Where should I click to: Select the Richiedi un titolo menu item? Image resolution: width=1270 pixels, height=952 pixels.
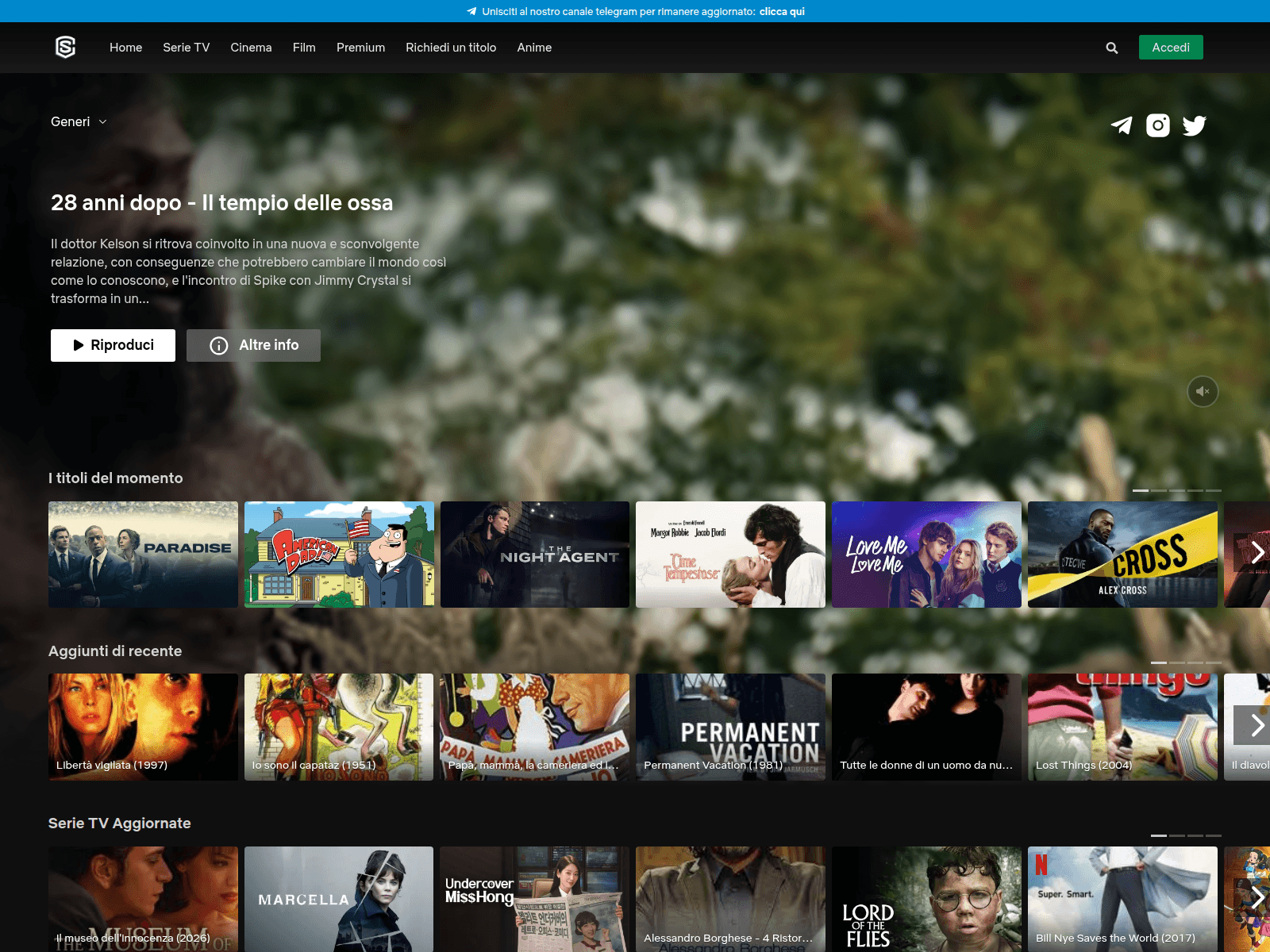click(x=451, y=48)
